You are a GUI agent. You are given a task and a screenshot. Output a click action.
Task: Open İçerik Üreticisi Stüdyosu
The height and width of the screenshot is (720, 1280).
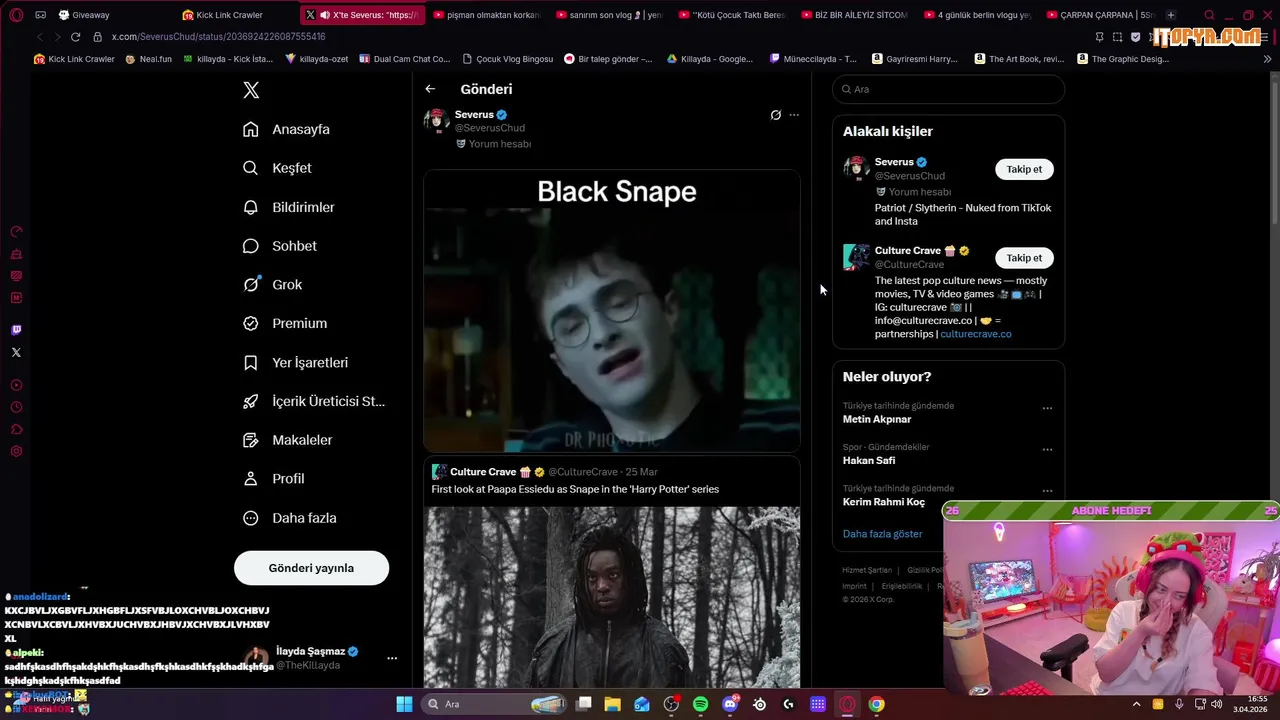314,401
